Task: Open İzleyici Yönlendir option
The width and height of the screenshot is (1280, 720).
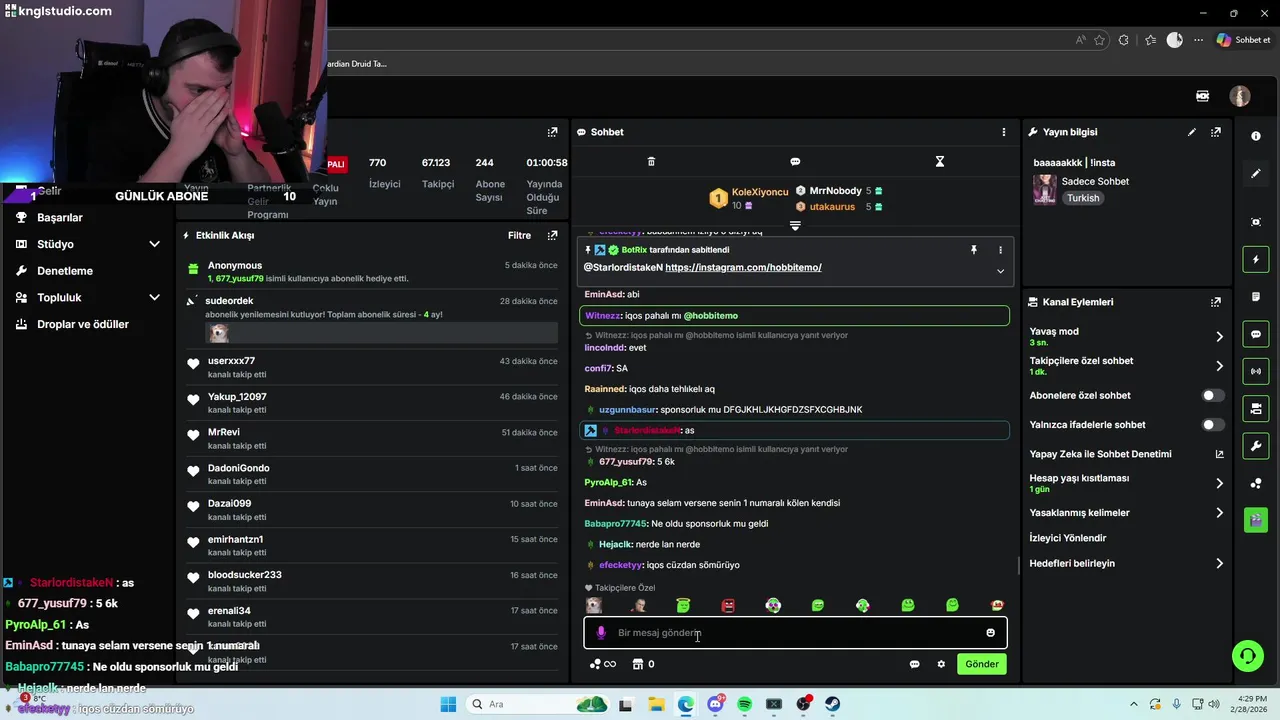Action: (1068, 538)
